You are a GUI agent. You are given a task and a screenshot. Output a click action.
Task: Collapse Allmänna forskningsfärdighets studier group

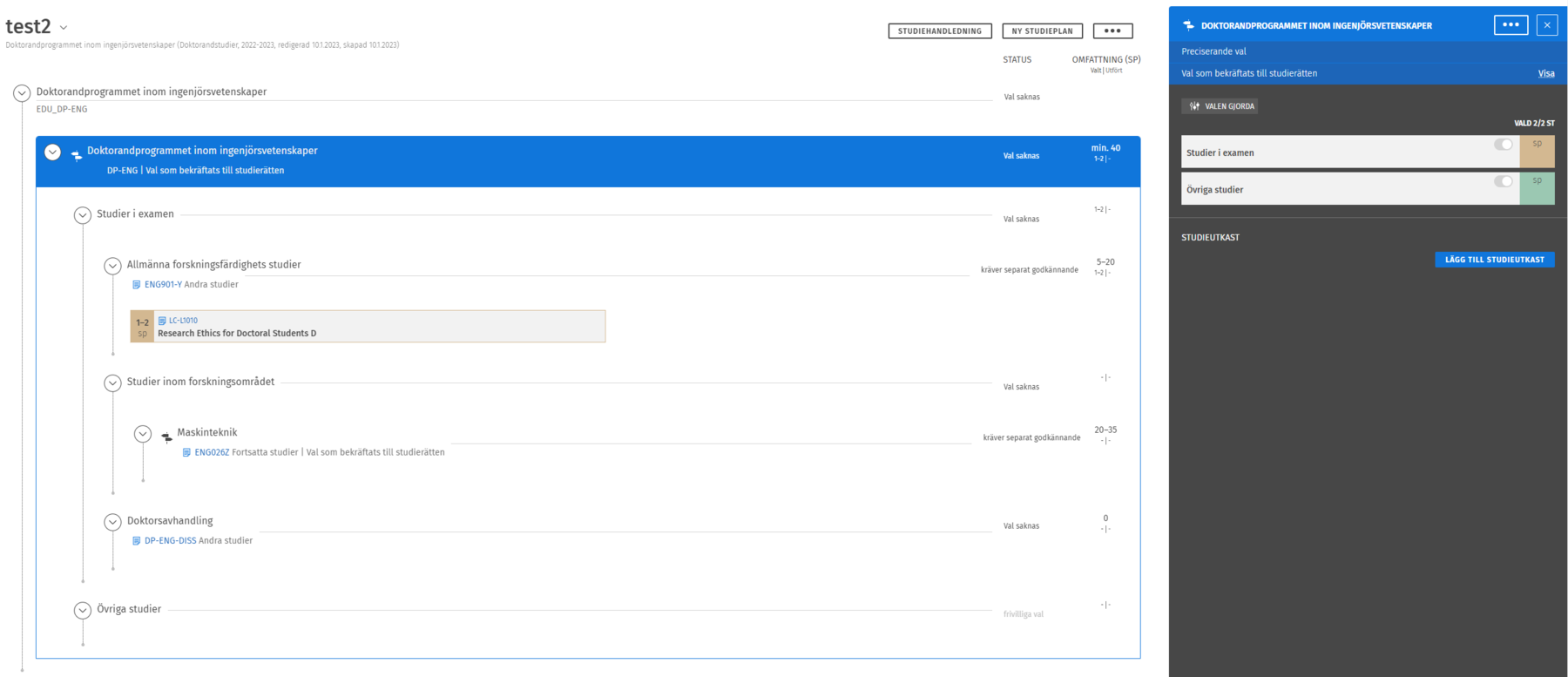pos(112,266)
